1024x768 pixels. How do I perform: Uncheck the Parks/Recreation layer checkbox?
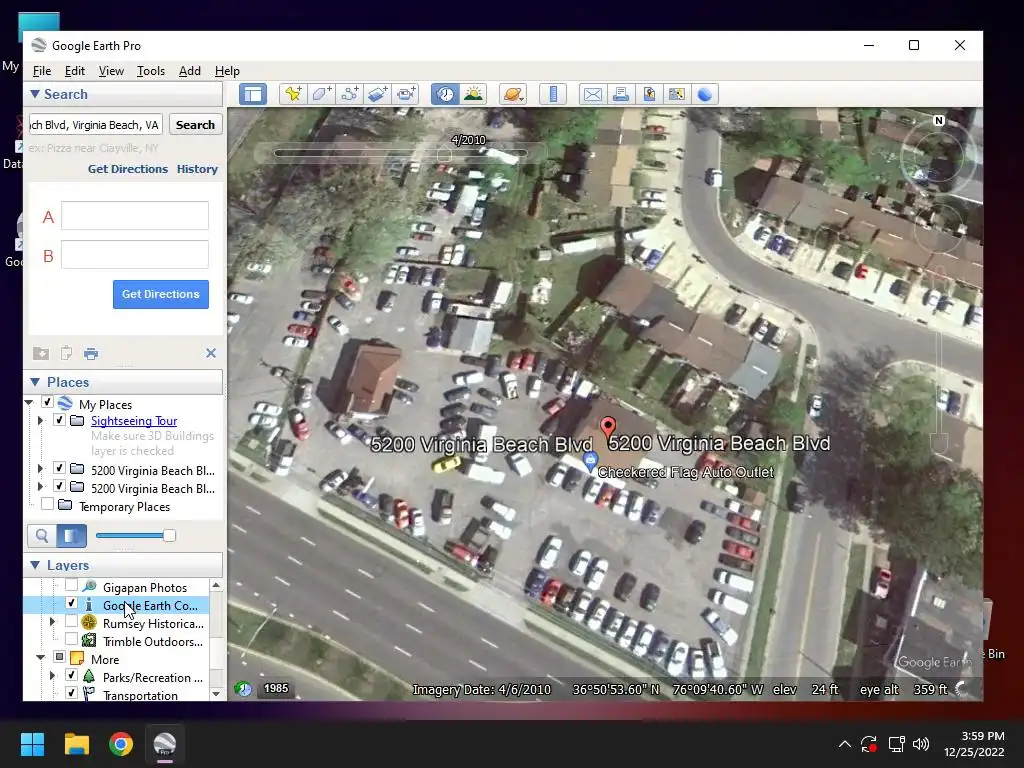[x=71, y=675]
